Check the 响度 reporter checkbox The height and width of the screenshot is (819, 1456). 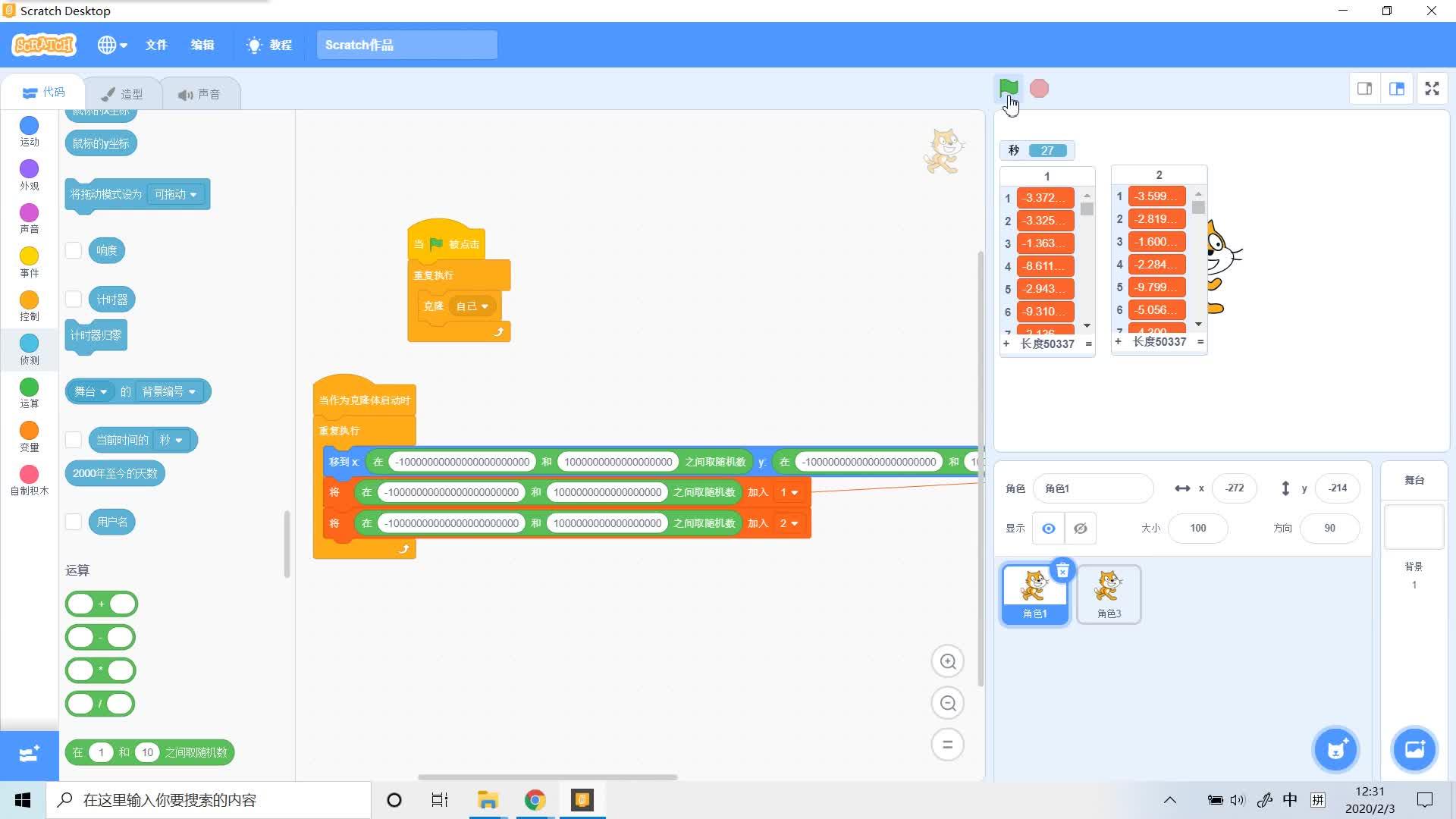[74, 250]
